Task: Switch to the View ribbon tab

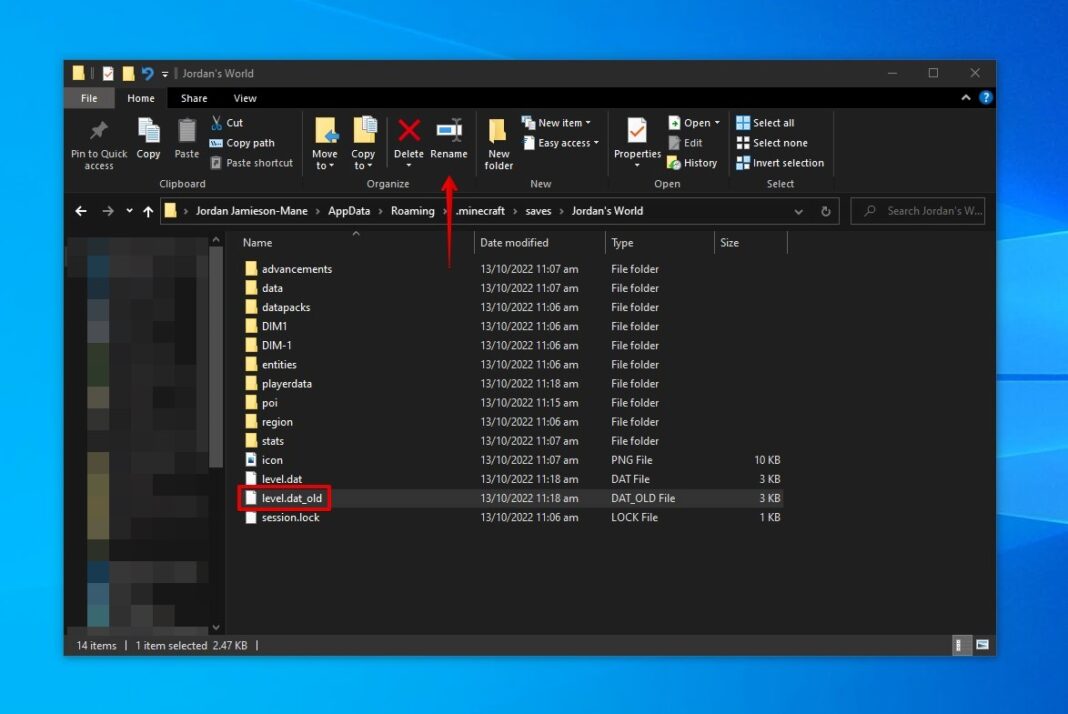Action: 245,97
